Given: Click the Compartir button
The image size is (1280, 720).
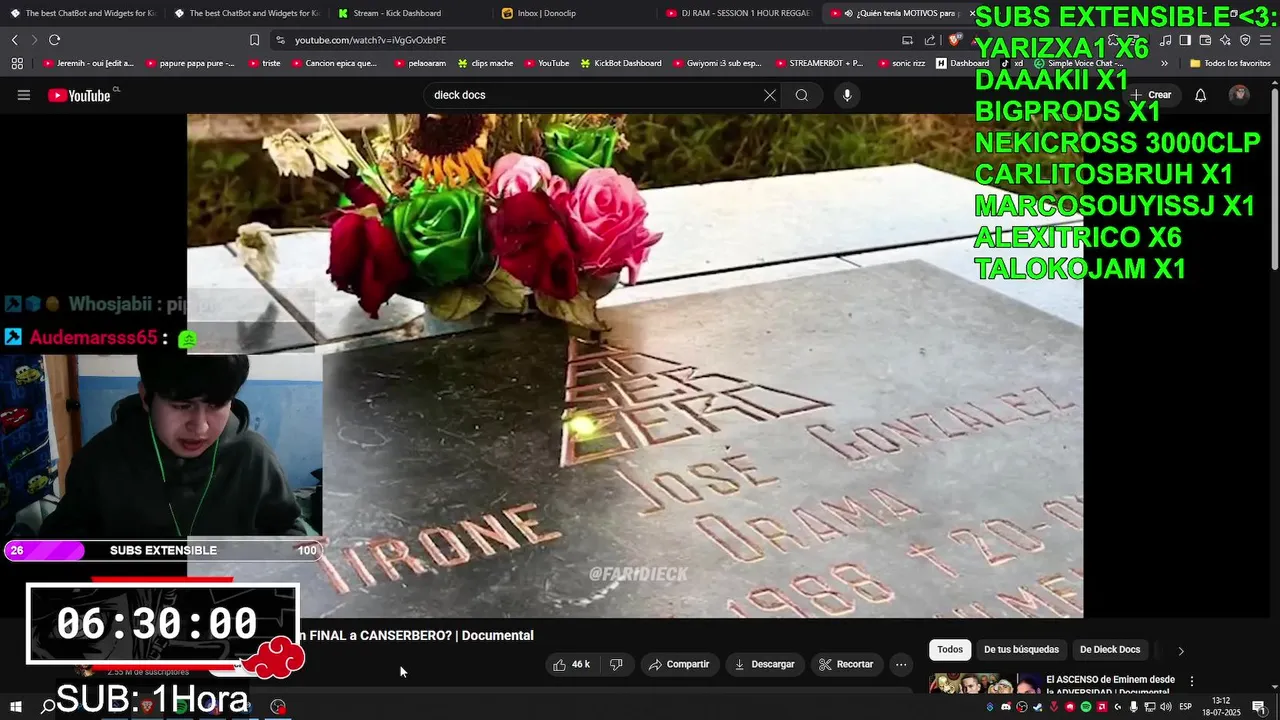Looking at the screenshot, I should (x=678, y=664).
